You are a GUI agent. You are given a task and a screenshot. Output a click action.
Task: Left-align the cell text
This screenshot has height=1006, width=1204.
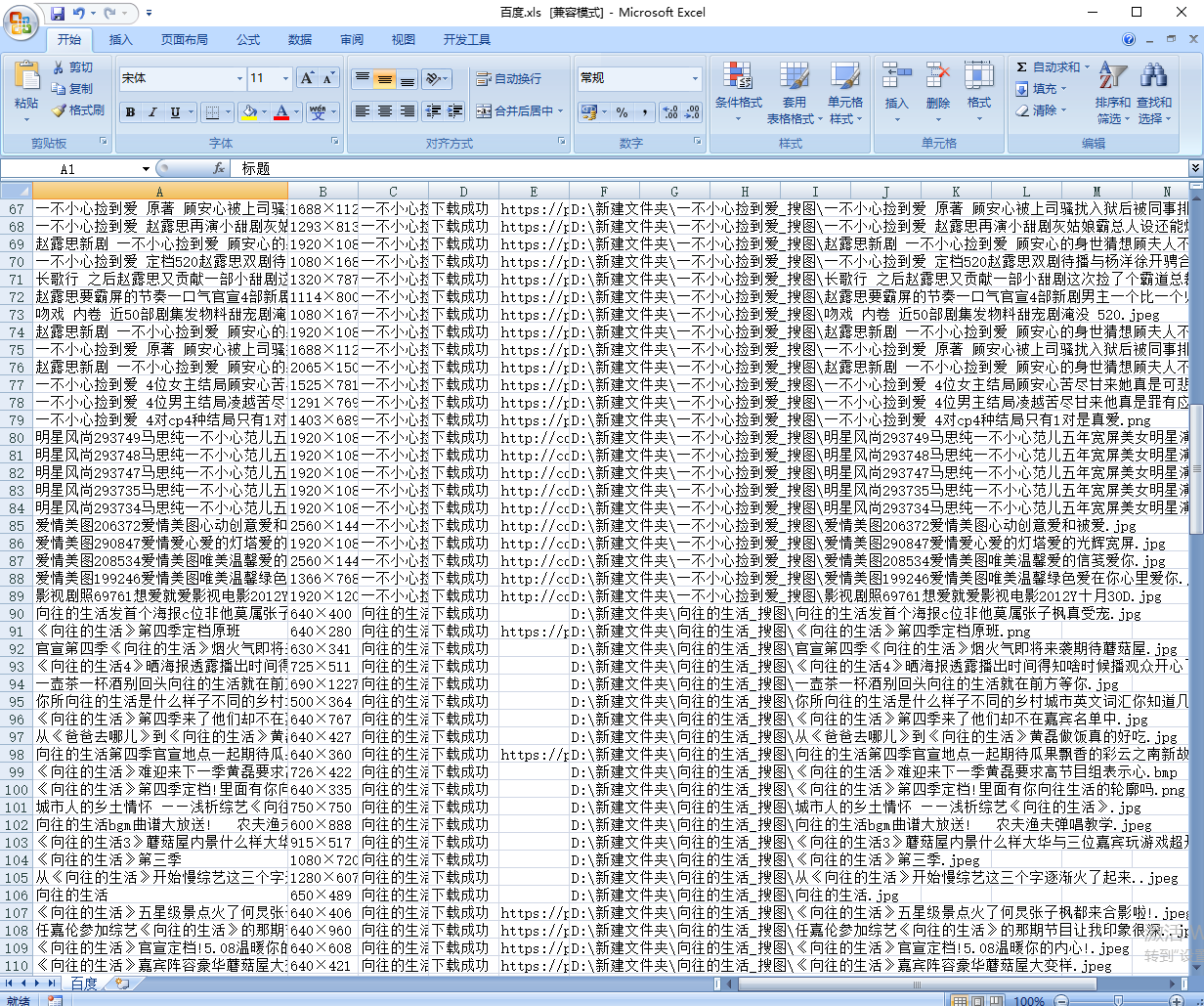[362, 111]
